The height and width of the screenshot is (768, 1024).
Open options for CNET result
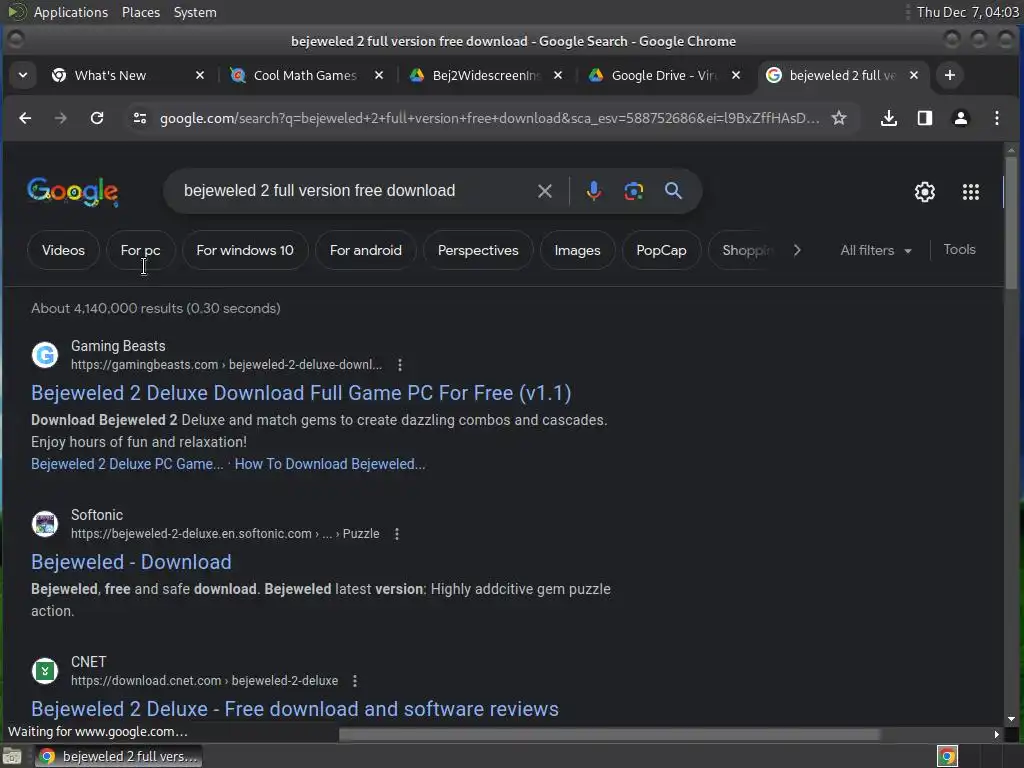(x=355, y=681)
